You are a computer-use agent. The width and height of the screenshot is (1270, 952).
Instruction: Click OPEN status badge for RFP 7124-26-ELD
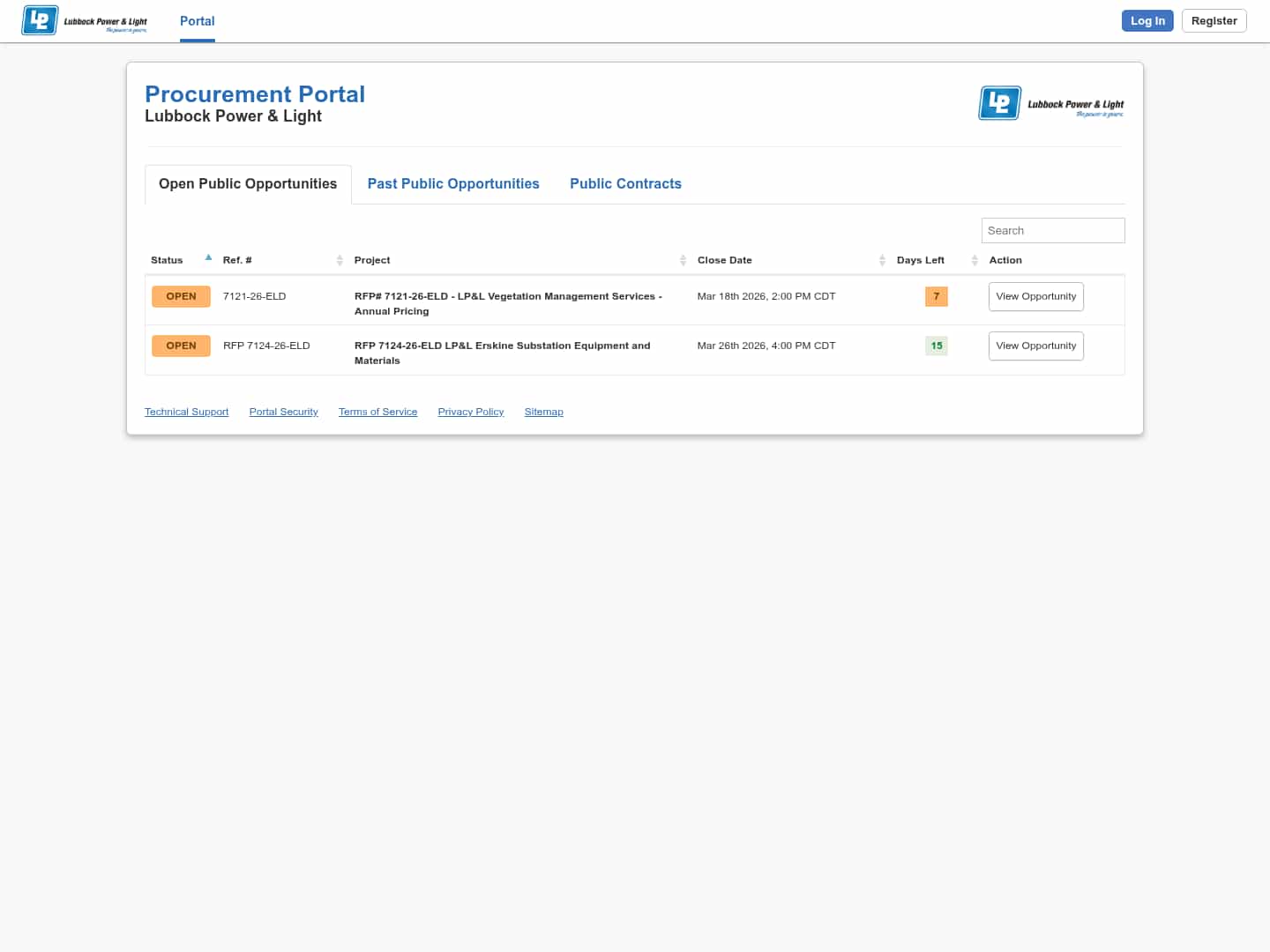click(181, 346)
